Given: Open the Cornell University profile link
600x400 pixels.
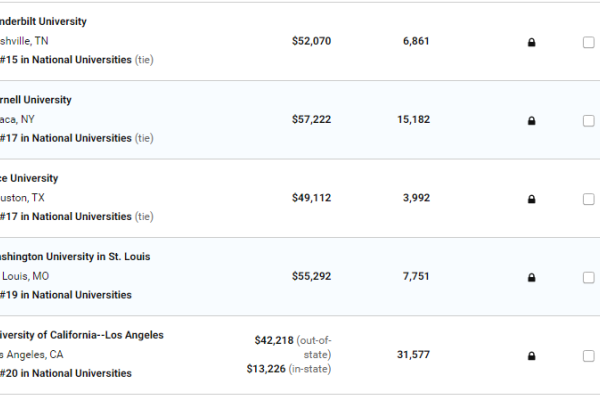Looking at the screenshot, I should pos(36,100).
